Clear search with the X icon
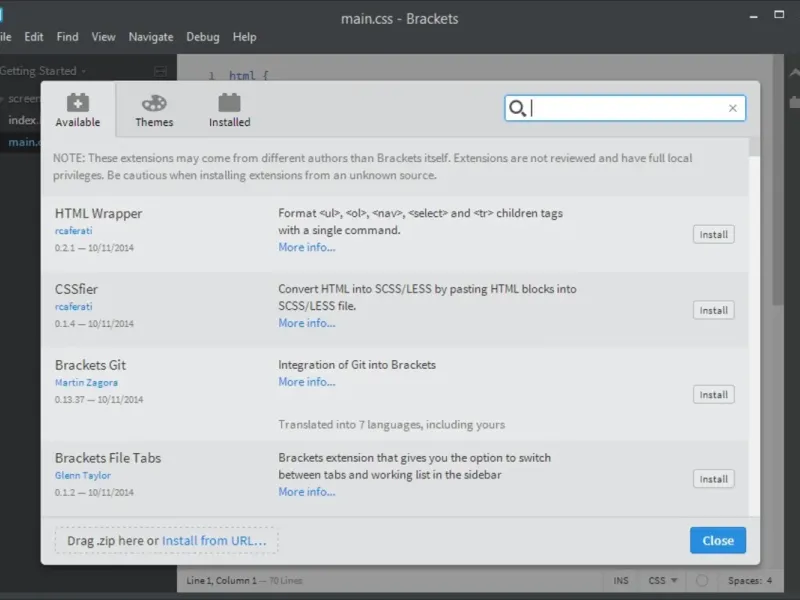Viewport: 800px width, 600px height. [733, 108]
